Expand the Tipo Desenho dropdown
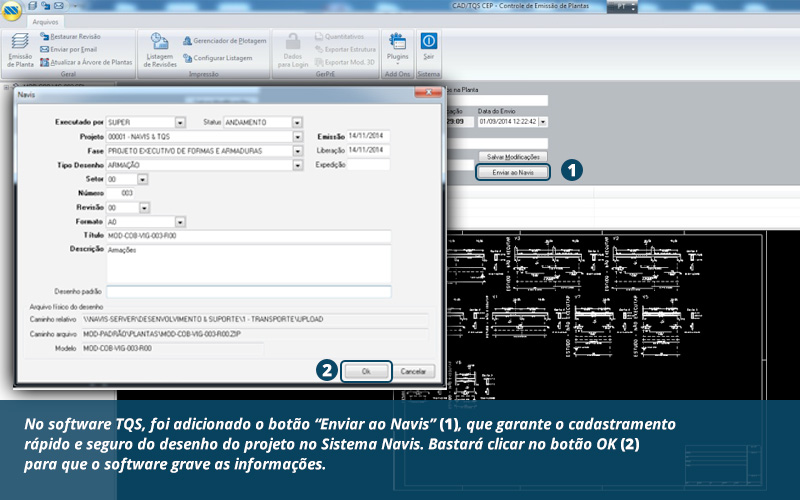800x500 pixels. tap(297, 165)
